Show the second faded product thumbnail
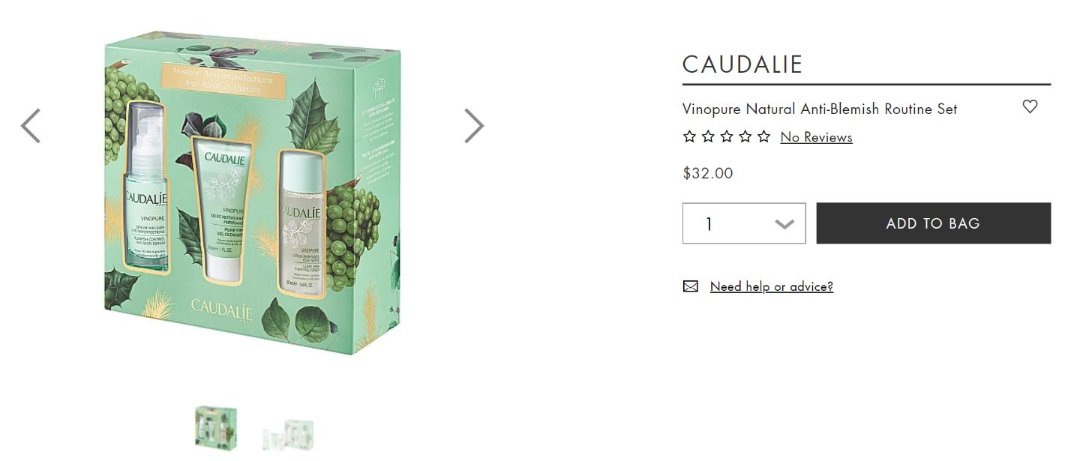The height and width of the screenshot is (461, 1080). click(288, 434)
